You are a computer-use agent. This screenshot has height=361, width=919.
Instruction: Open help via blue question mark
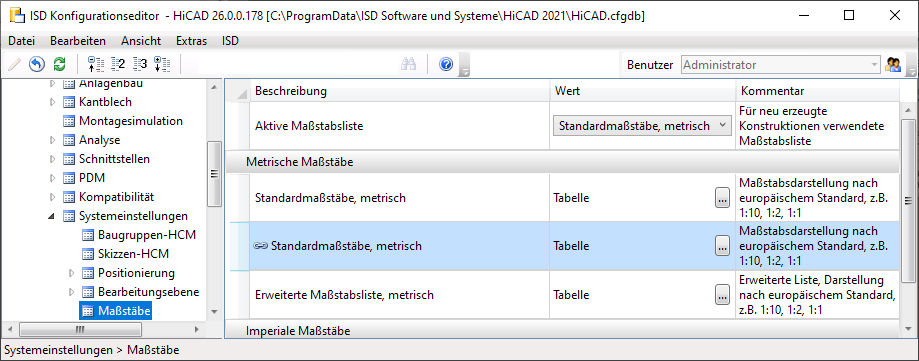pos(446,64)
